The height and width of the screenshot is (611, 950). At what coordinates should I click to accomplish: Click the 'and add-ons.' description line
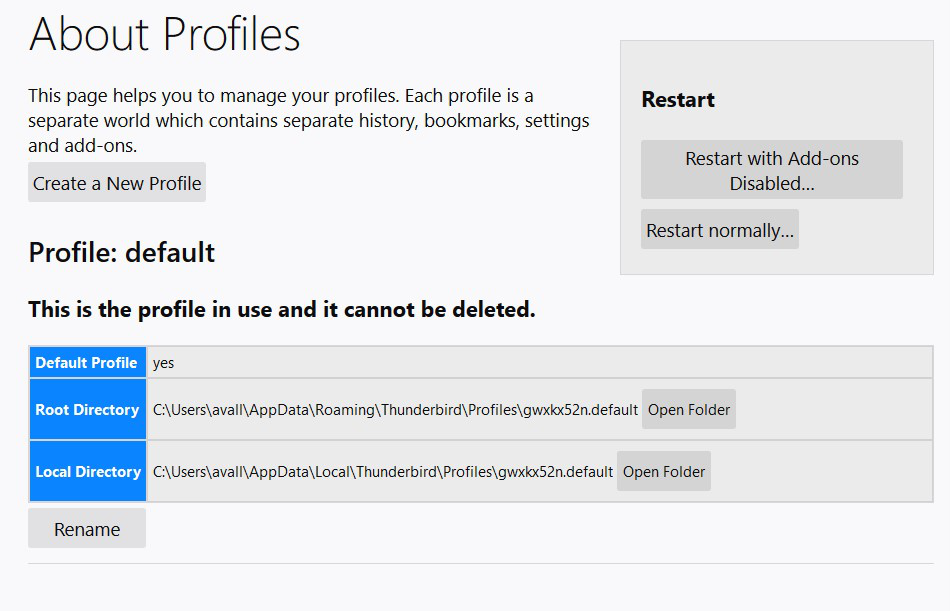click(82, 145)
